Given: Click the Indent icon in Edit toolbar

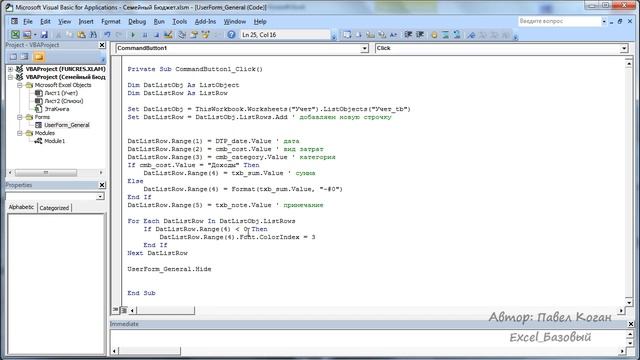Looking at the screenshot, I should pyautogui.click(x=408, y=35).
